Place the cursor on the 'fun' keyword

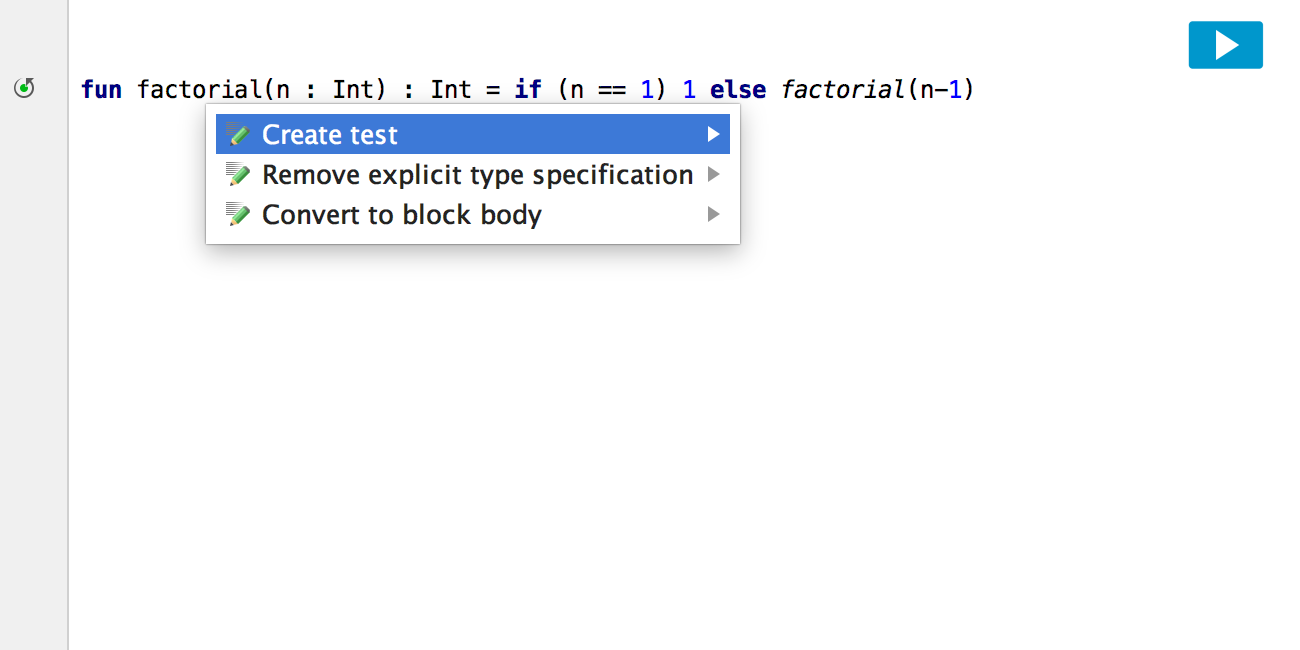tap(101, 90)
